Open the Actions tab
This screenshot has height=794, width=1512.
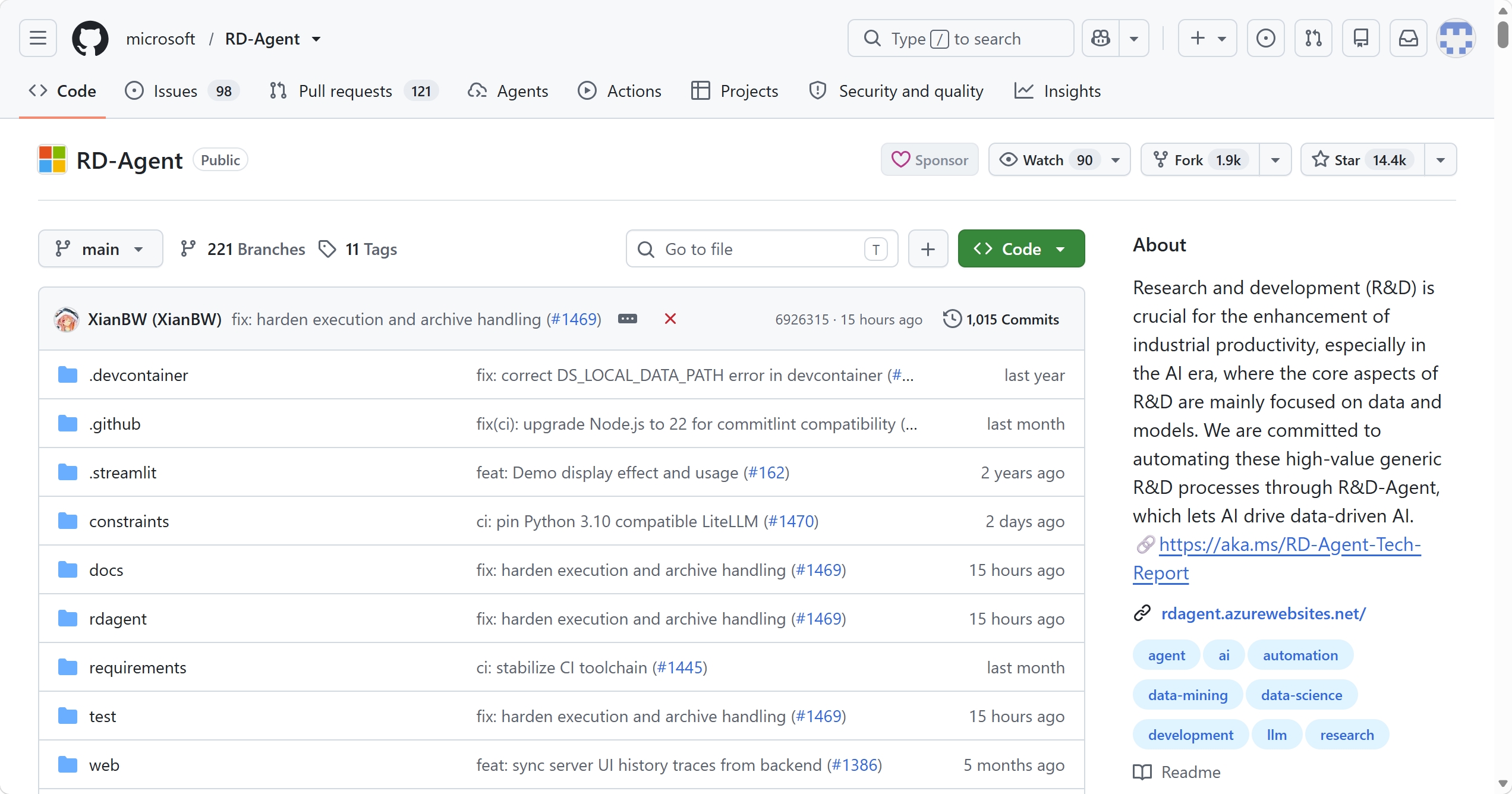point(619,91)
